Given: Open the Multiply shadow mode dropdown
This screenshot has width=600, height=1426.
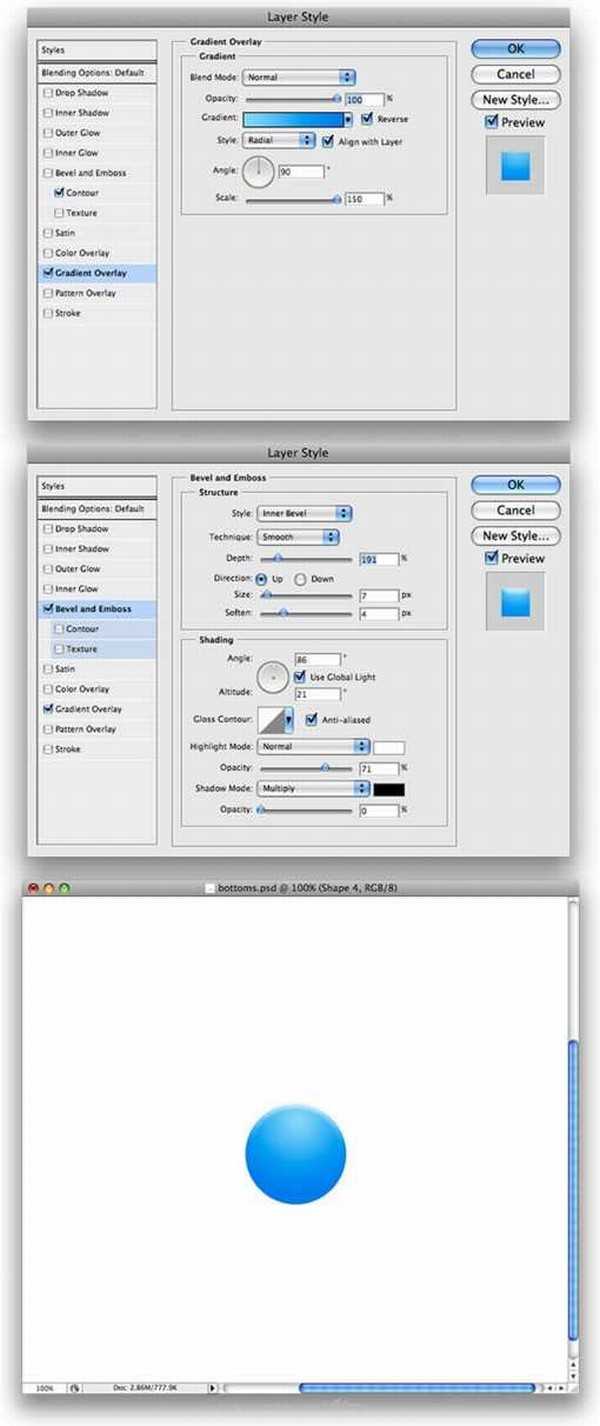Looking at the screenshot, I should coord(313,789).
